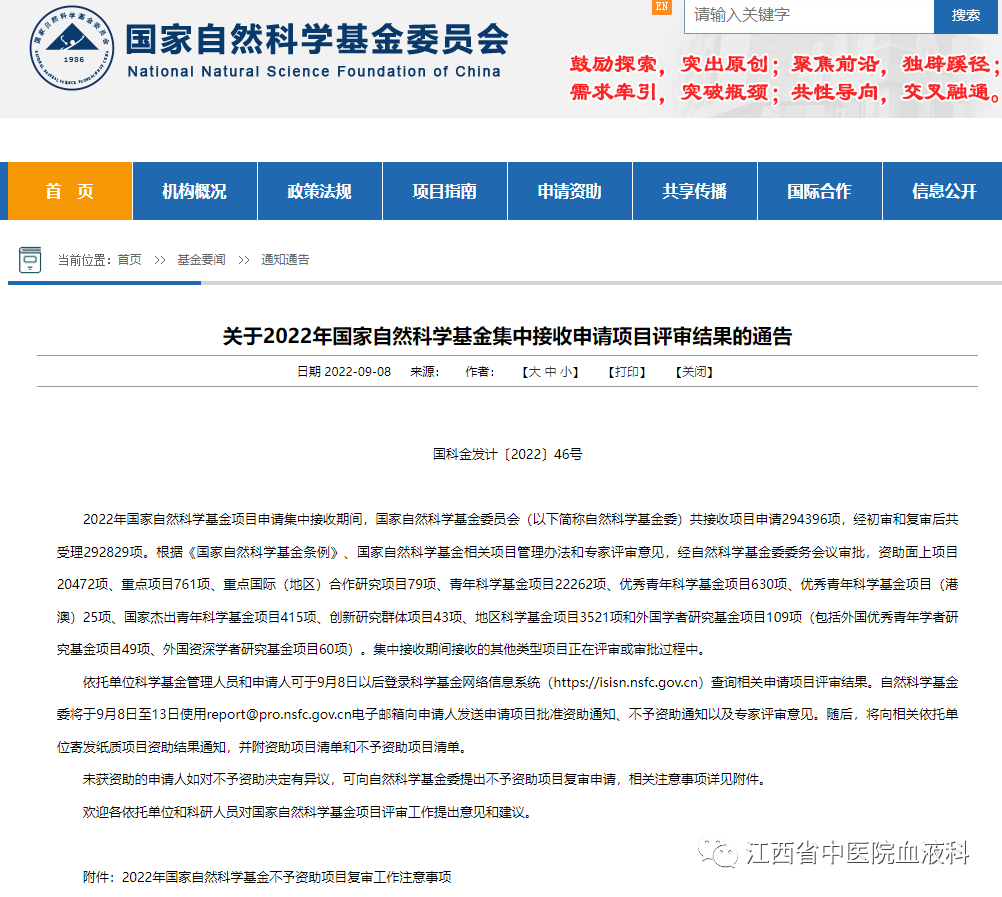The width and height of the screenshot is (1002, 897).
Task: Focus the keyword search input field
Action: point(808,15)
